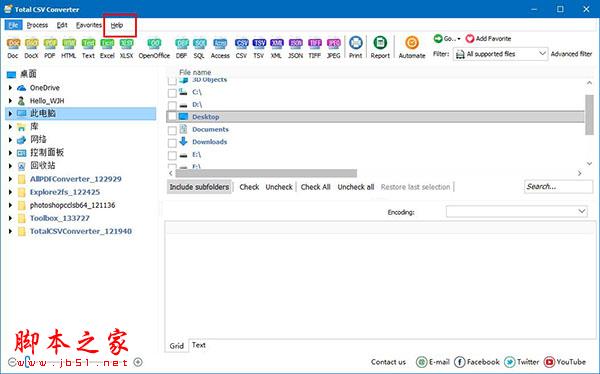Viewport: 600px width, 374px height.
Task: Pick TIFF output icon
Action: (315, 43)
